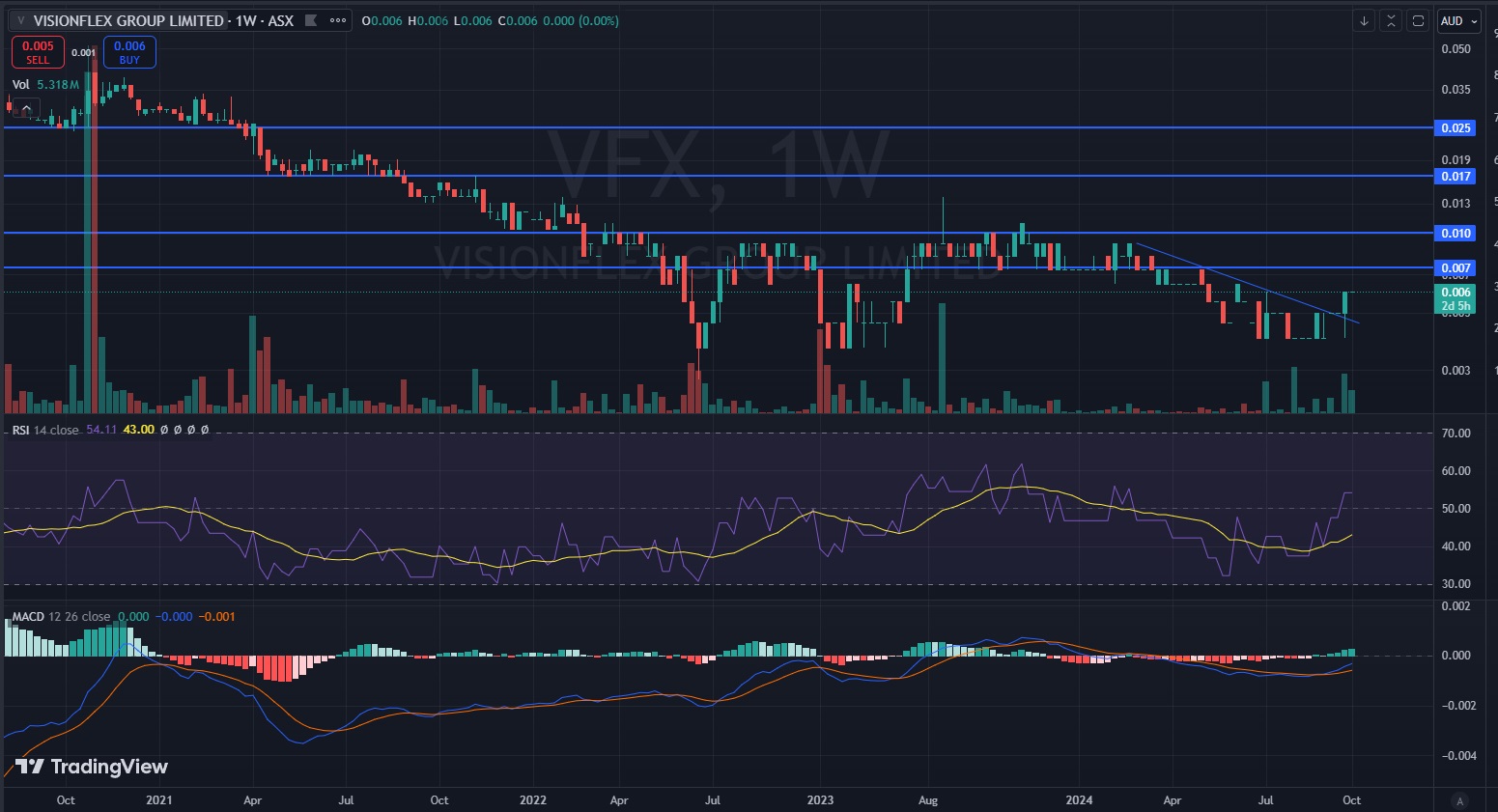Viewport: 1498px width, 812px height.
Task: Click the 0.025 blue price label
Action: [x=1456, y=127]
